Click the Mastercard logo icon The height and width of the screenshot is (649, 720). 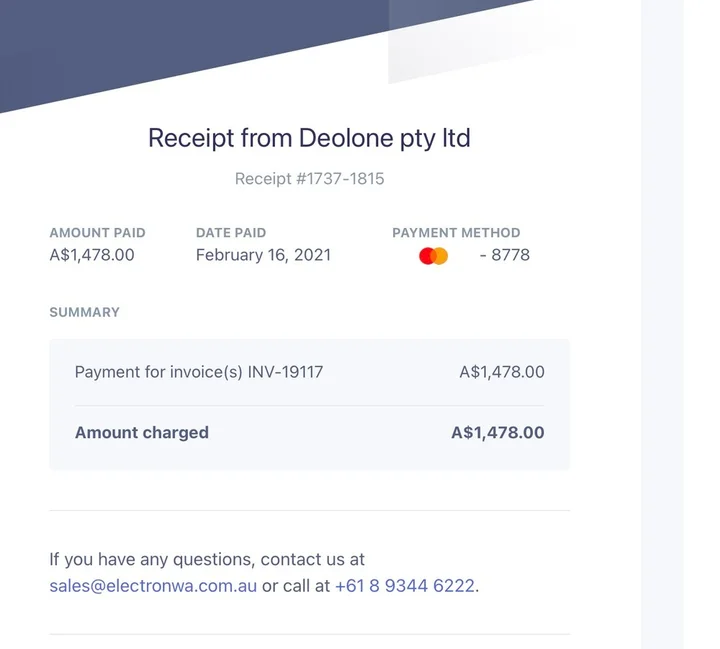click(x=433, y=256)
